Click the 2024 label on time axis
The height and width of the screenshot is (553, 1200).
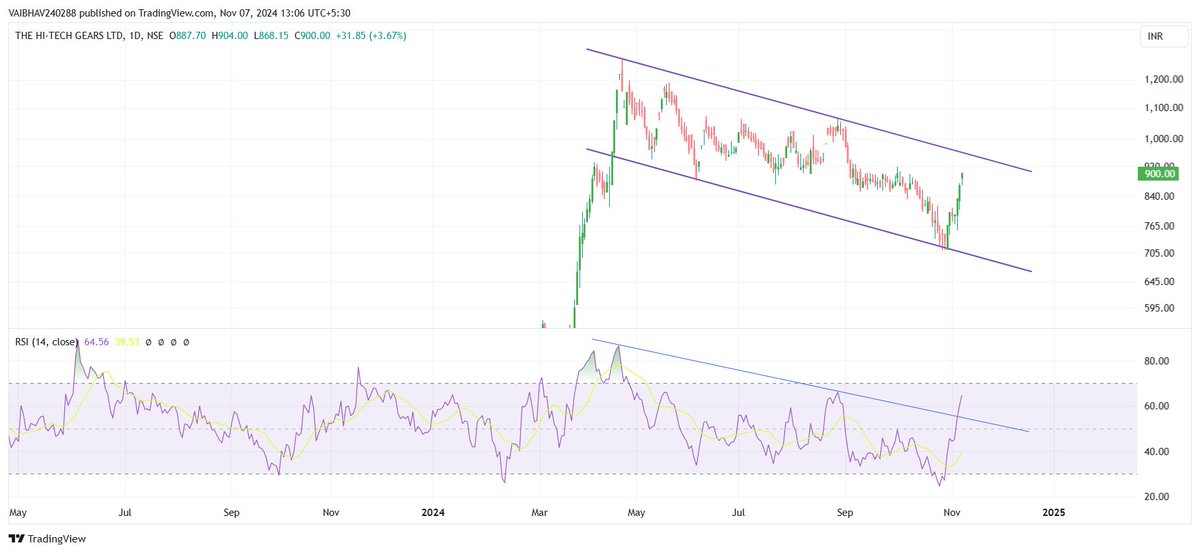(433, 513)
